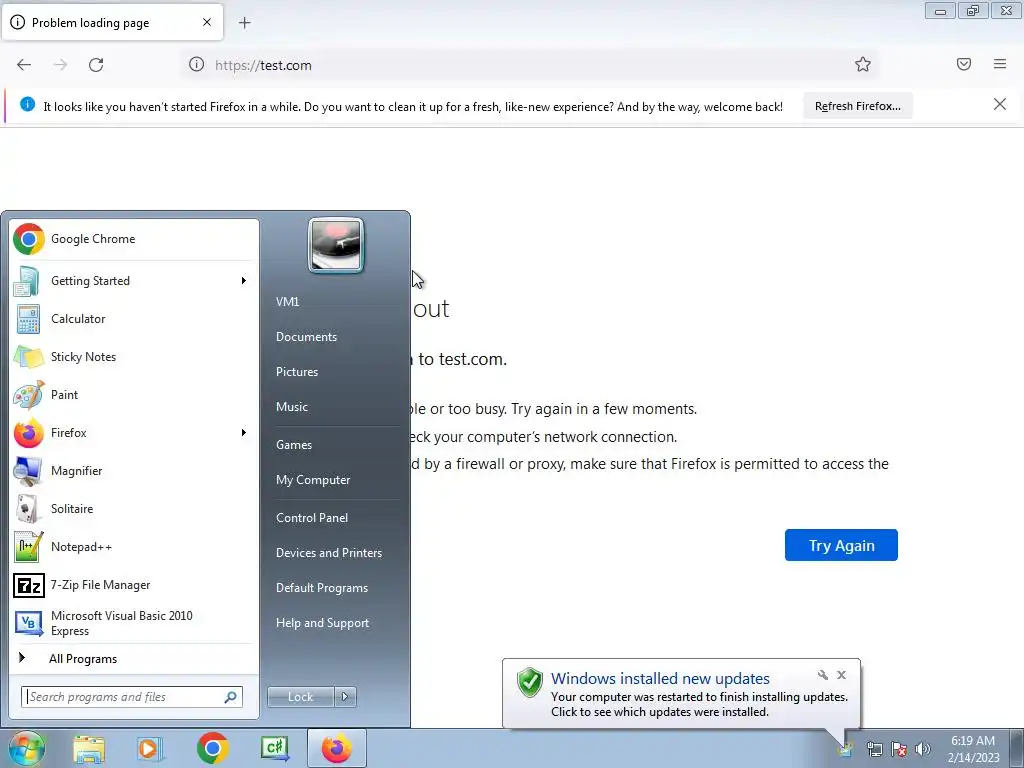
Task: Click the test.com URL address field
Action: click(x=529, y=65)
